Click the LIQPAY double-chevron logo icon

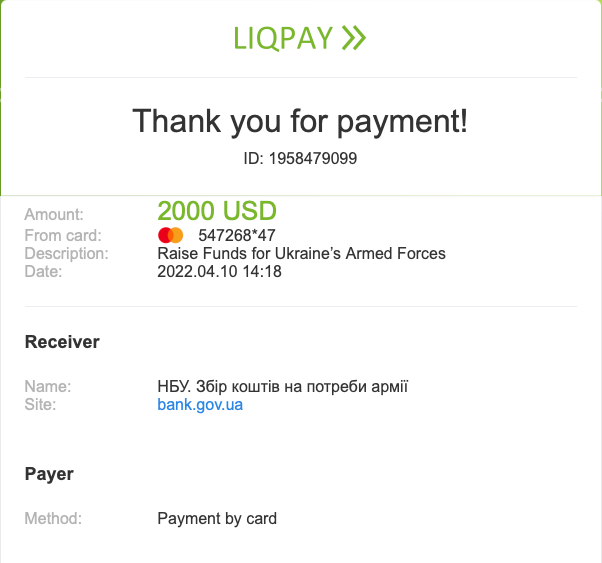(353, 38)
